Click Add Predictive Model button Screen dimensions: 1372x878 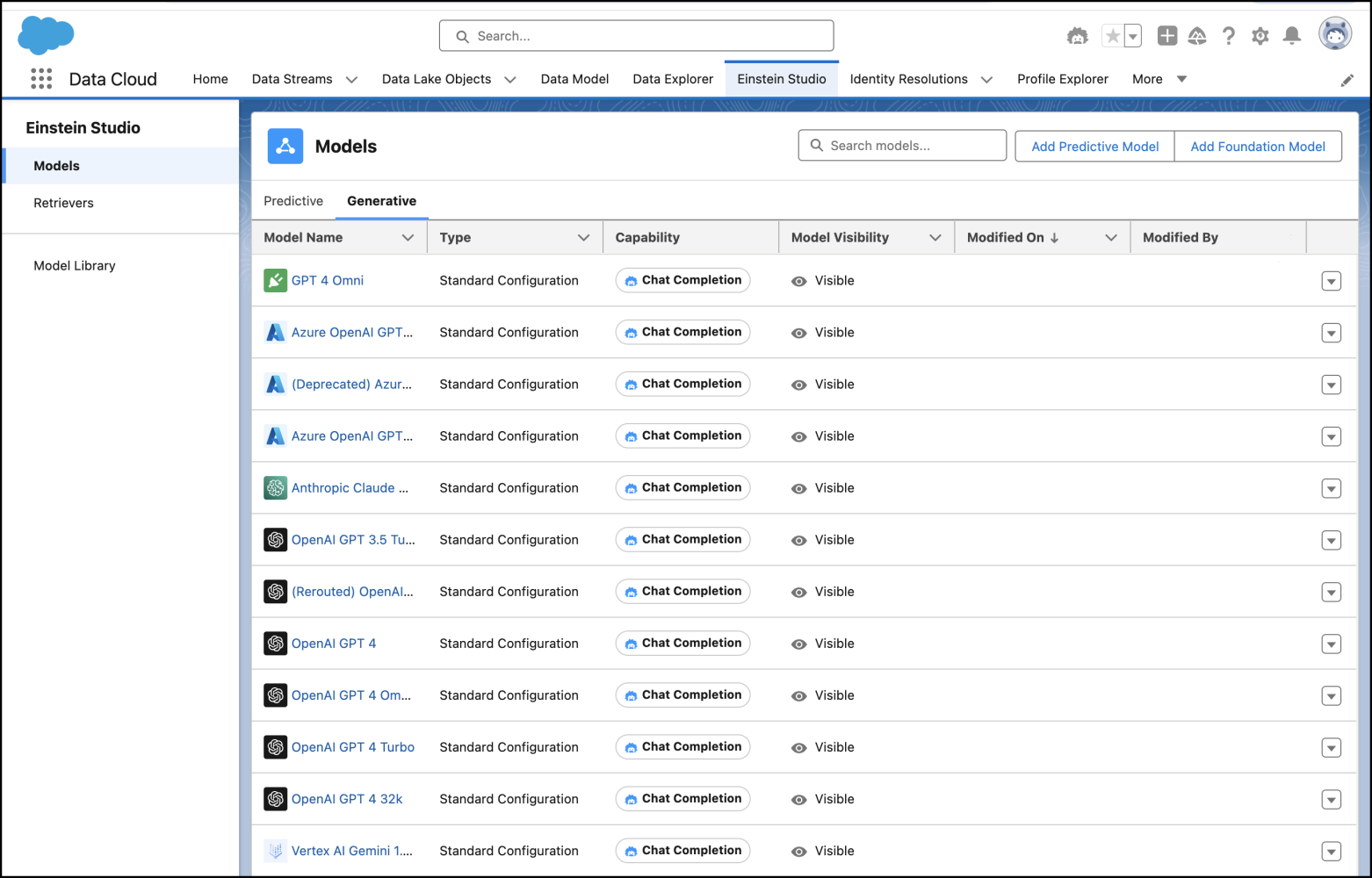(x=1095, y=147)
